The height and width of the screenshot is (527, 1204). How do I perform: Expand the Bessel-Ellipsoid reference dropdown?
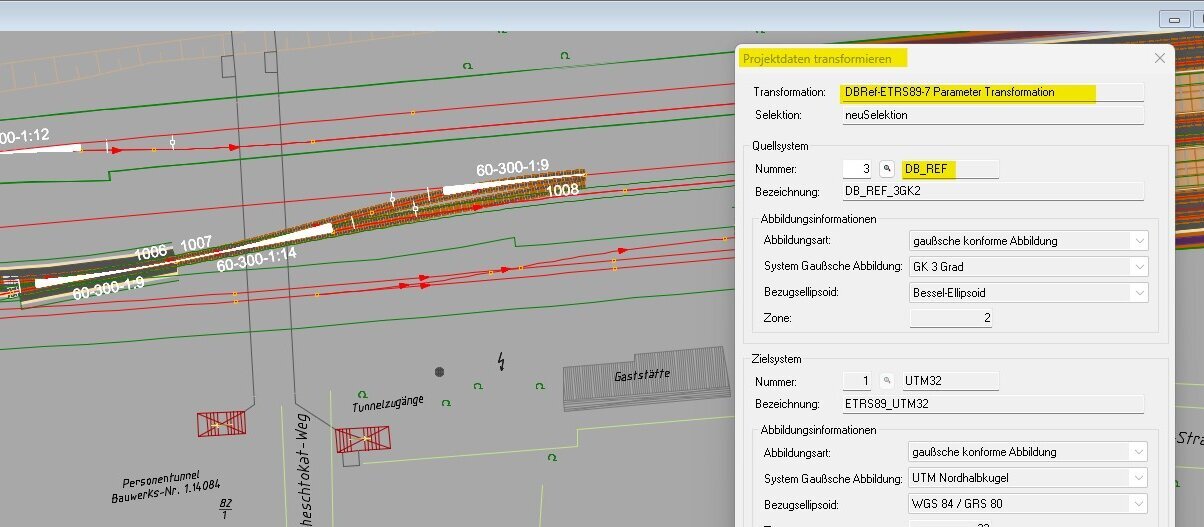(1138, 293)
